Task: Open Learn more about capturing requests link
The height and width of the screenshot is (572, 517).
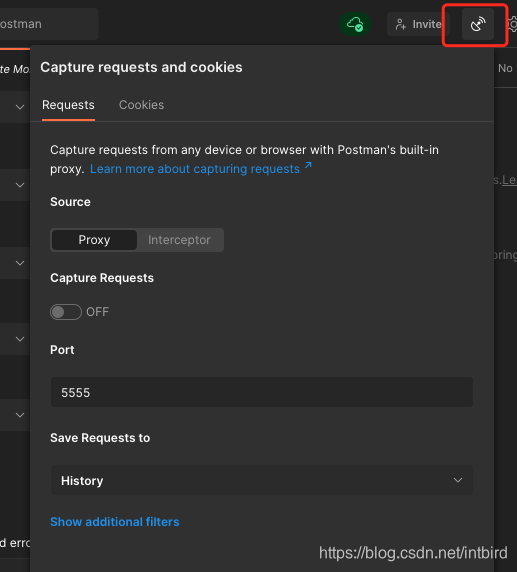Action: (195, 169)
